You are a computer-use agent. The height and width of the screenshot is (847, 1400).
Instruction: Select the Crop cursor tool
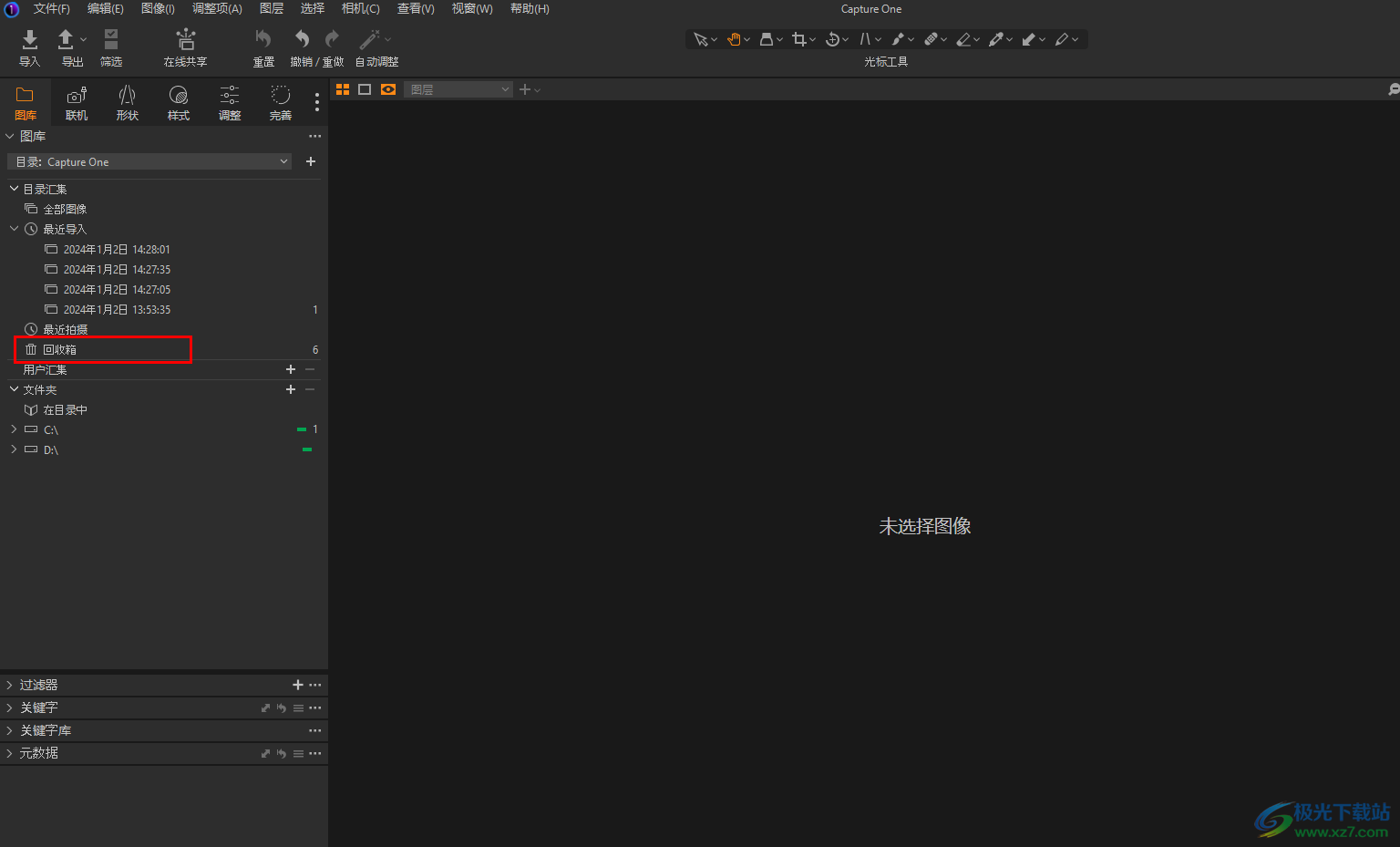click(x=799, y=39)
